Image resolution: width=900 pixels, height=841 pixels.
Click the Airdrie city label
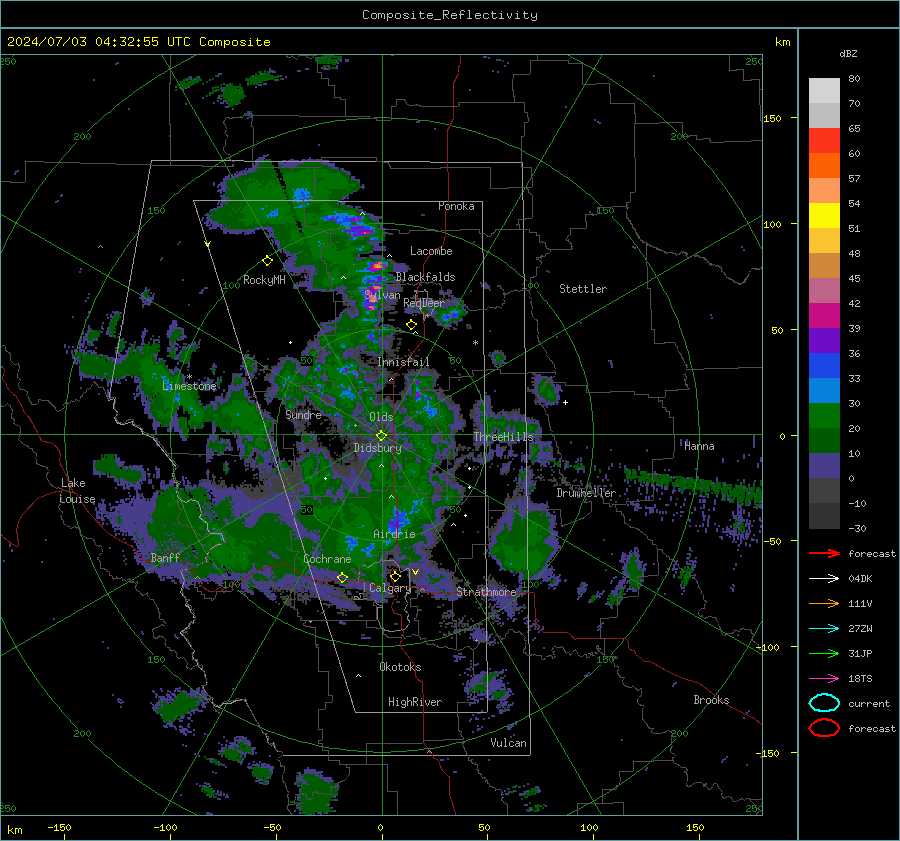click(394, 534)
